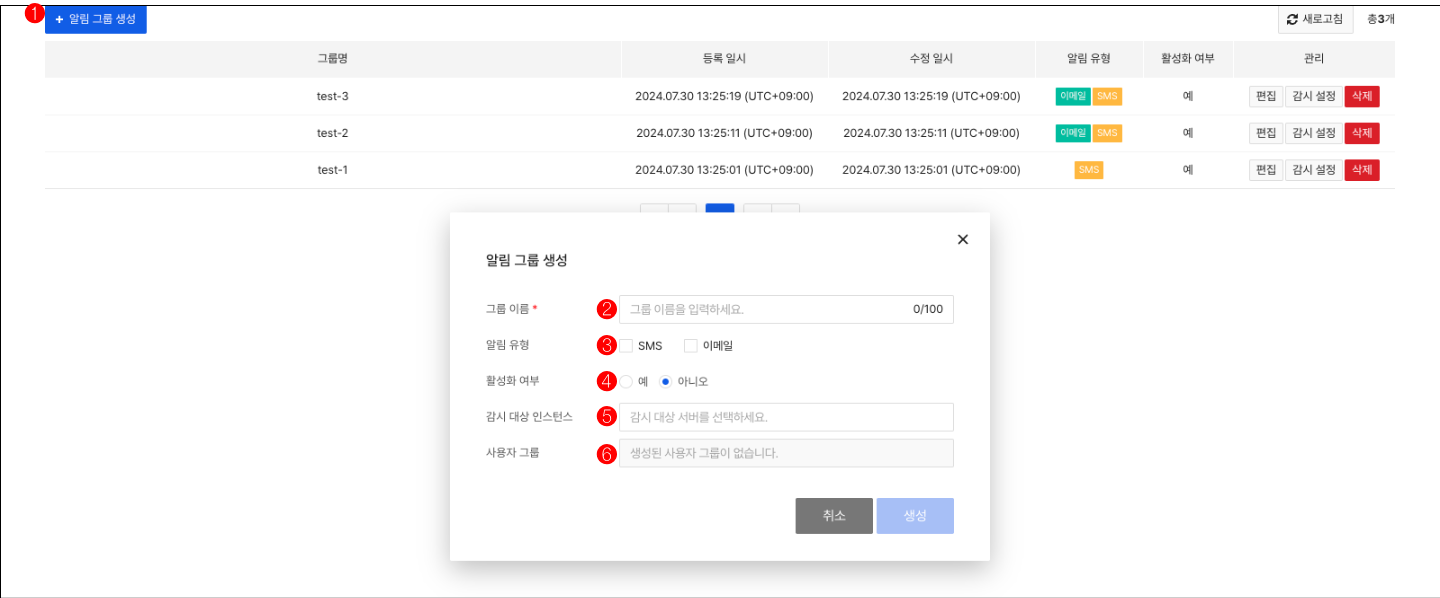This screenshot has height=598, width=1440.
Task: Open the 사용자 그룹 dropdown
Action: [x=787, y=453]
